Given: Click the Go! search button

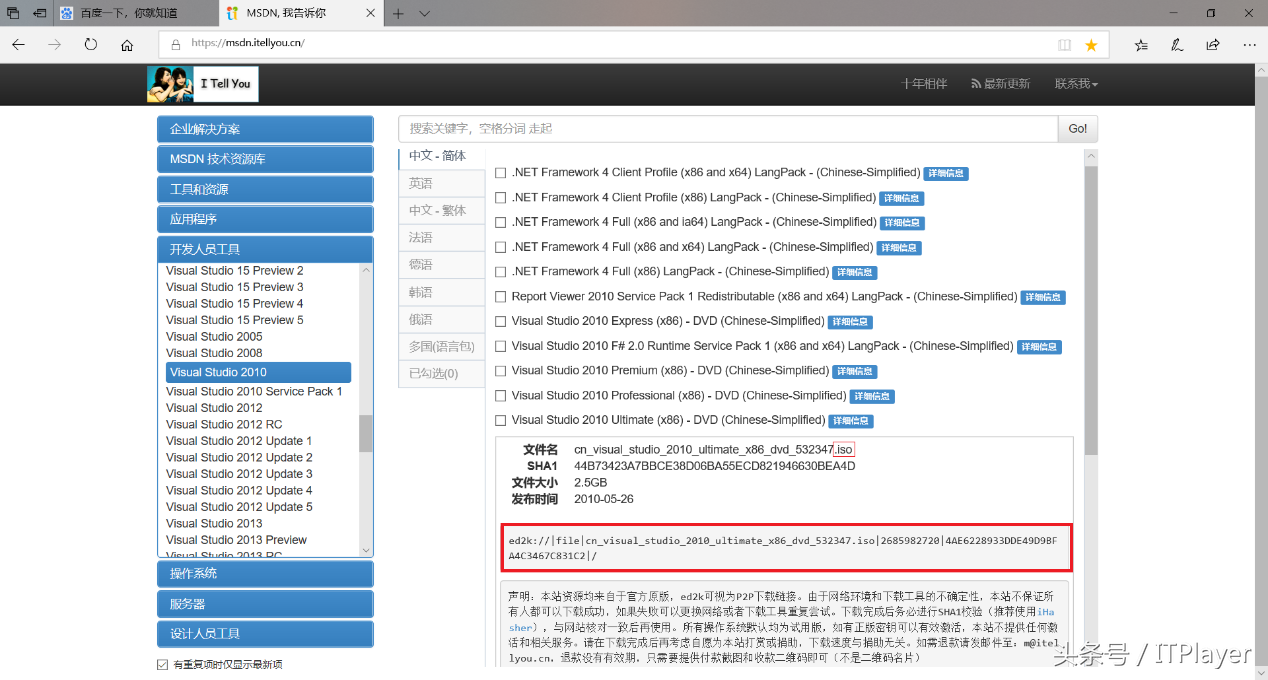Looking at the screenshot, I should tap(1078, 129).
